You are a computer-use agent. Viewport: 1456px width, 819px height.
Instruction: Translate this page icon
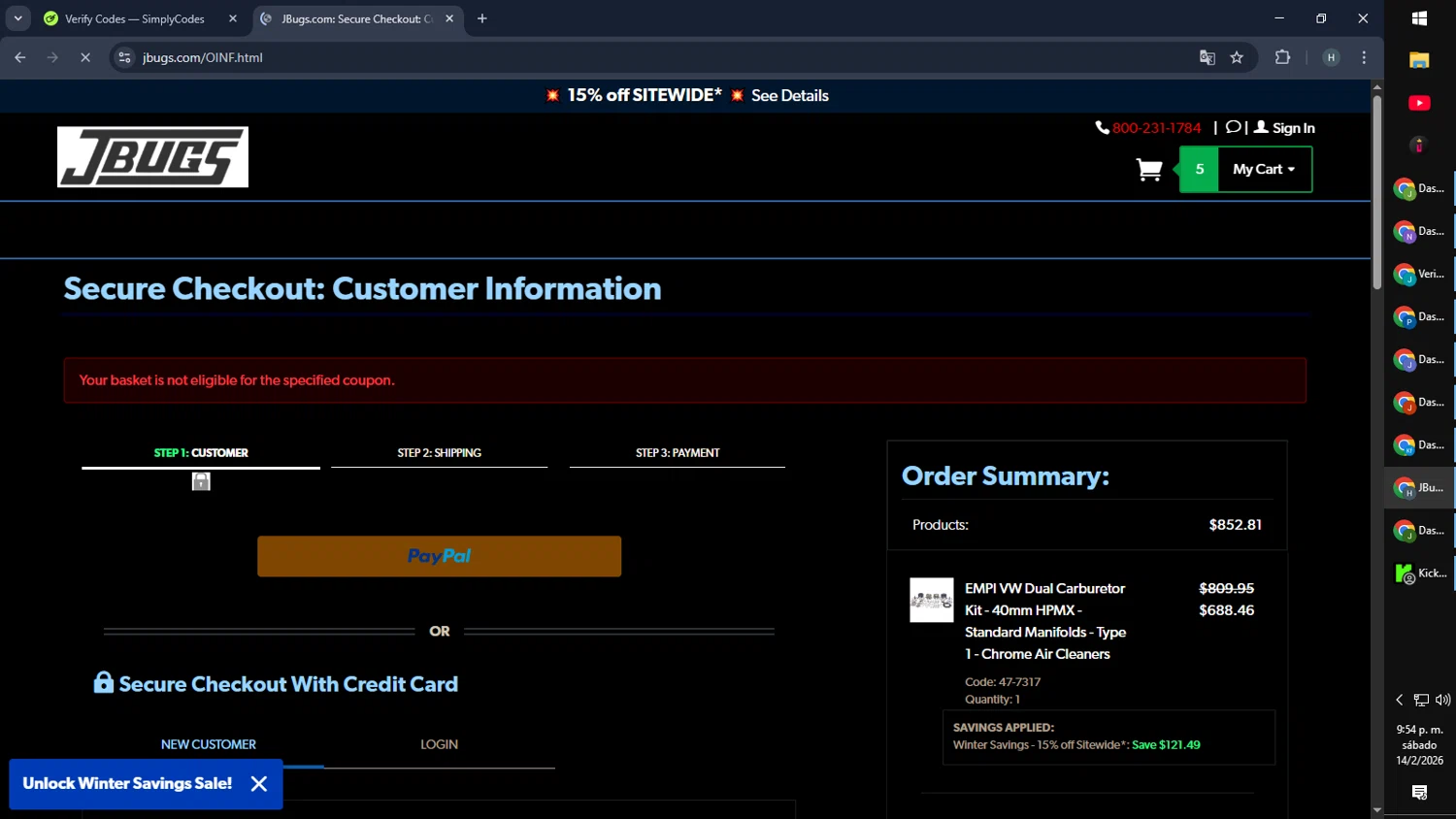(1208, 57)
